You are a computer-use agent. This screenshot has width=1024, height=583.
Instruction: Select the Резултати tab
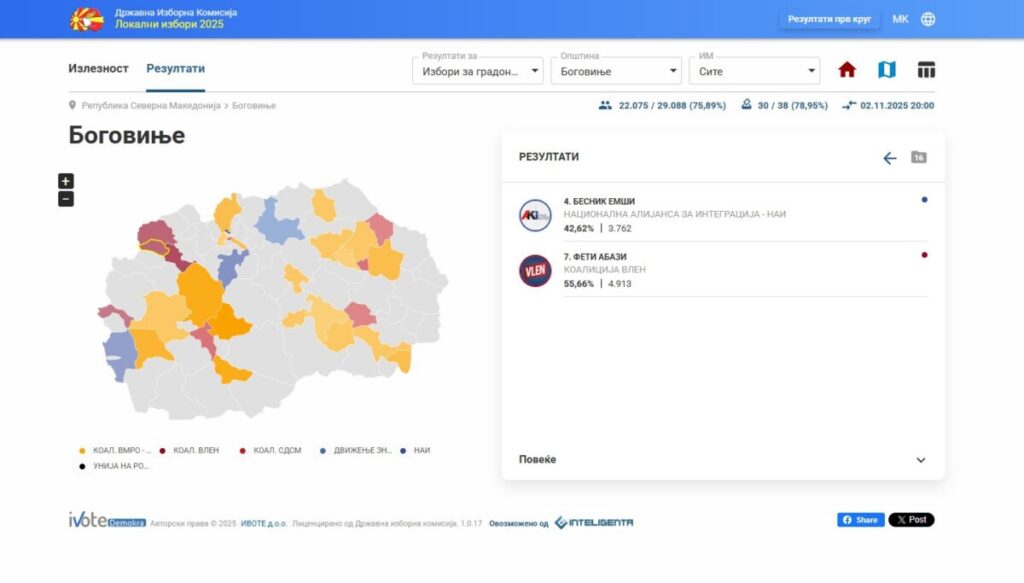pyautogui.click(x=177, y=69)
